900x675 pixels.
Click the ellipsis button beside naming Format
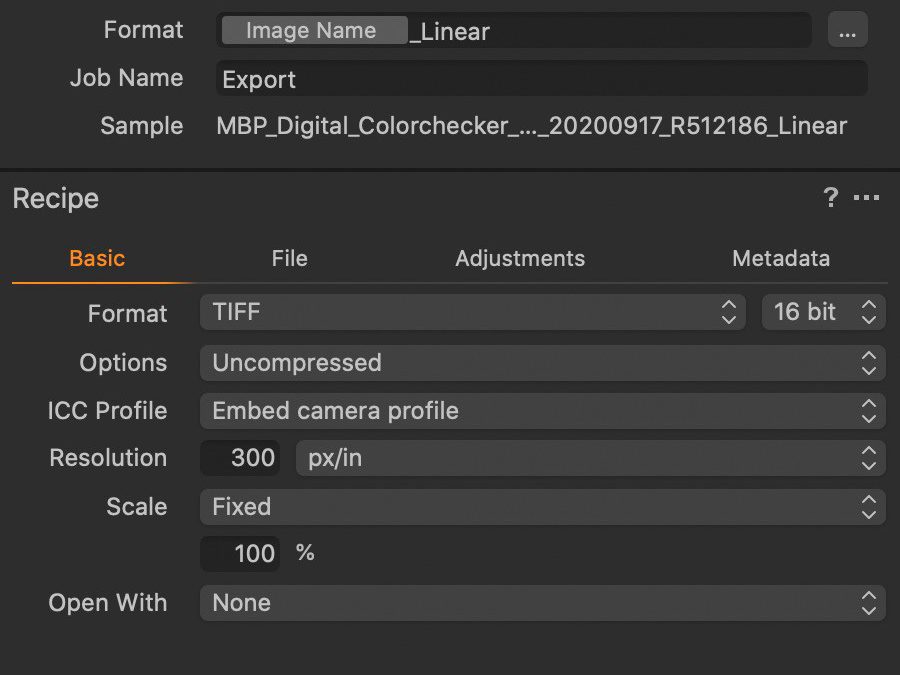tap(847, 31)
